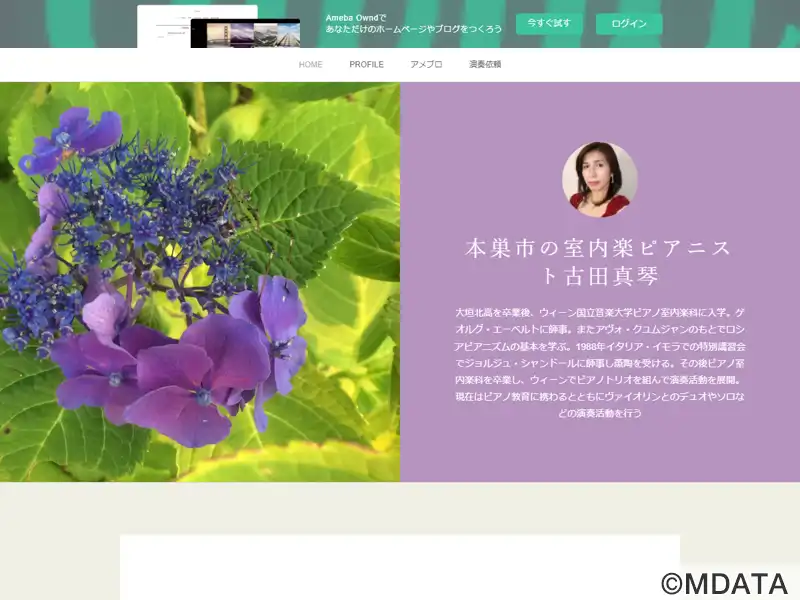
Task: Click the green Ameba Ownd banner background
Action: [x=720, y=24]
